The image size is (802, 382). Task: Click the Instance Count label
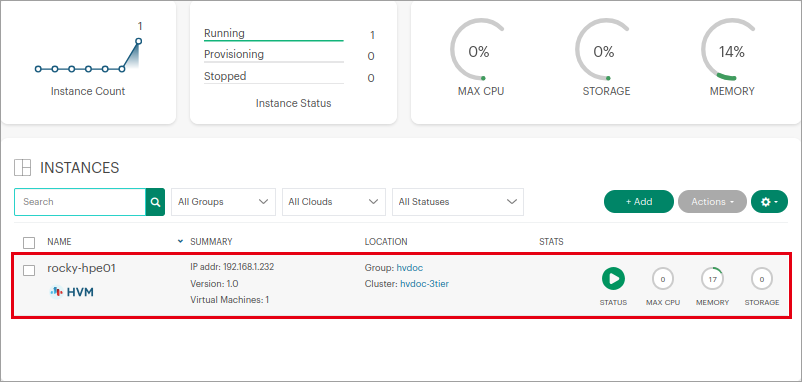click(88, 92)
